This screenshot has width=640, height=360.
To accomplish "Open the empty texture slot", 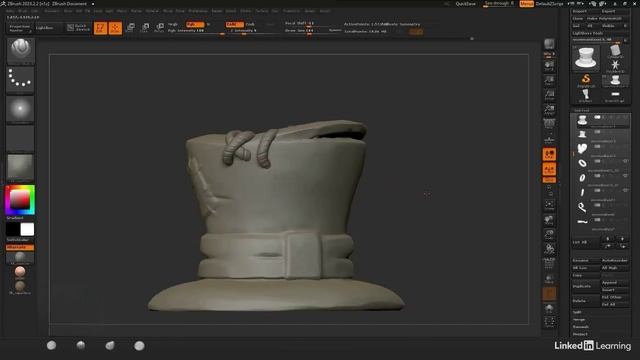I will tap(20, 138).
